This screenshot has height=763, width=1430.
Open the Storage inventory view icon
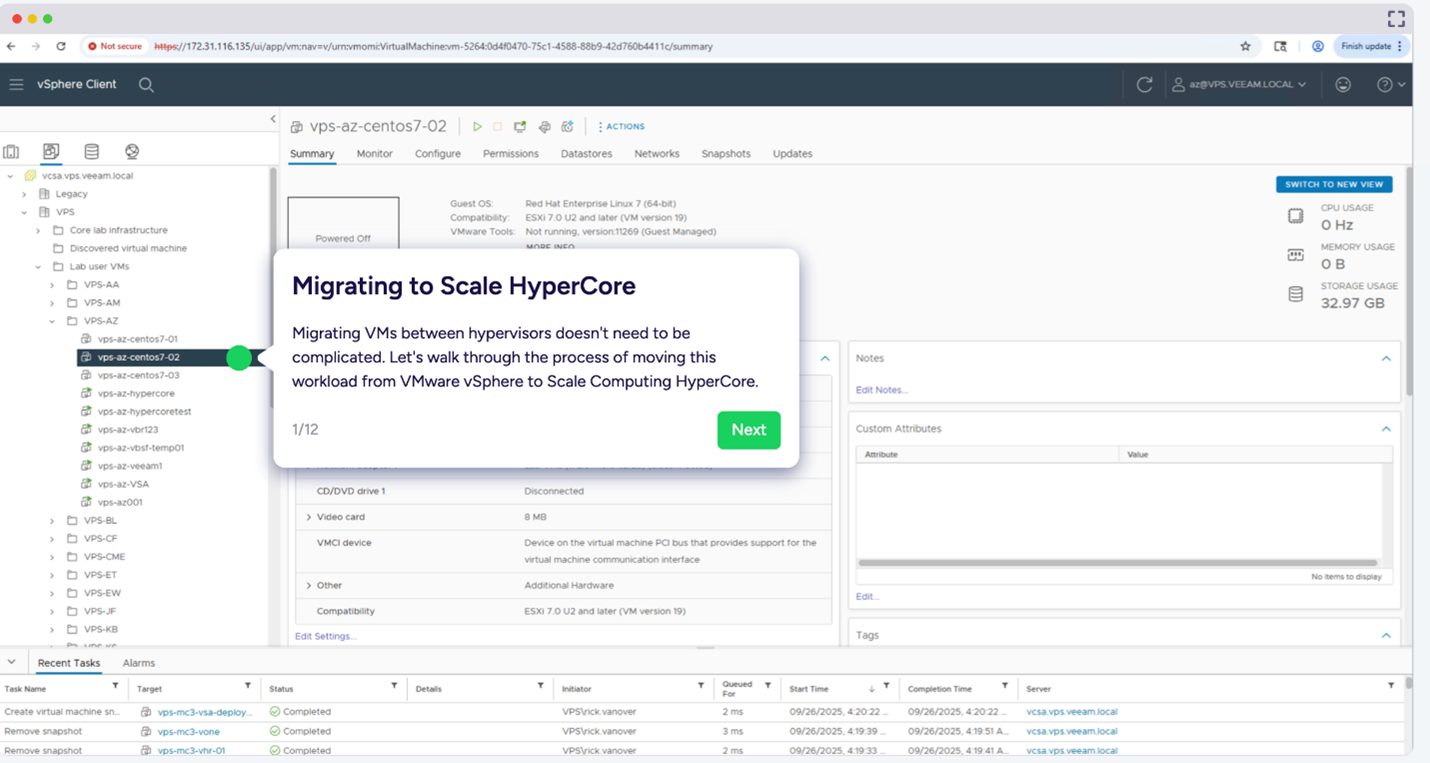91,152
